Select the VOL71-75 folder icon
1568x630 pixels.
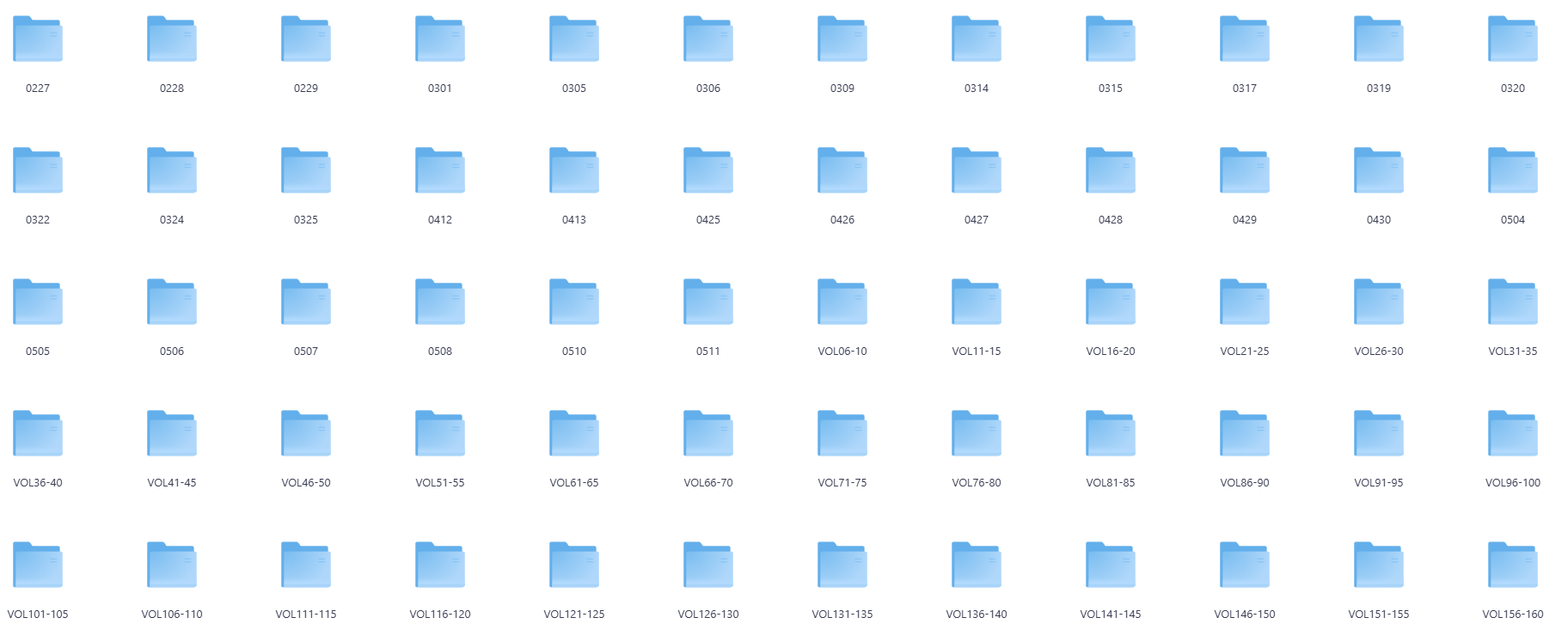point(842,433)
